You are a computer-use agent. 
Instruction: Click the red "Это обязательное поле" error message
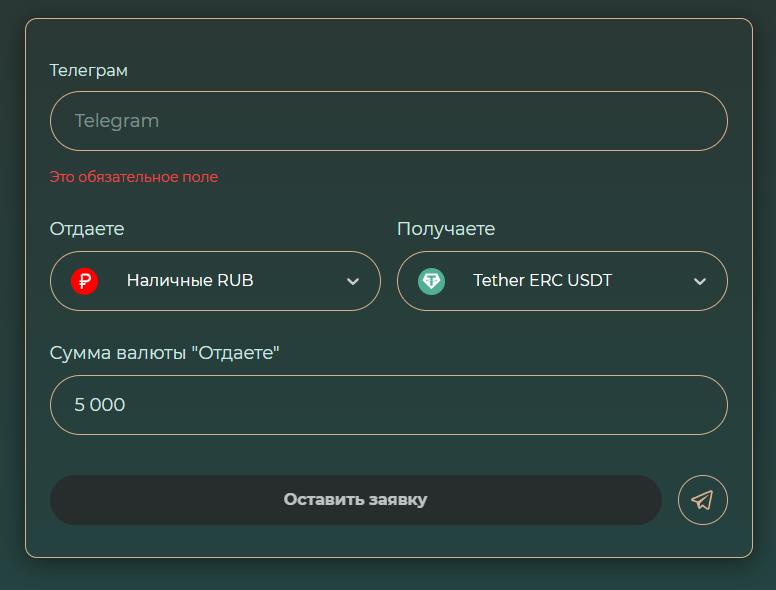click(x=134, y=177)
